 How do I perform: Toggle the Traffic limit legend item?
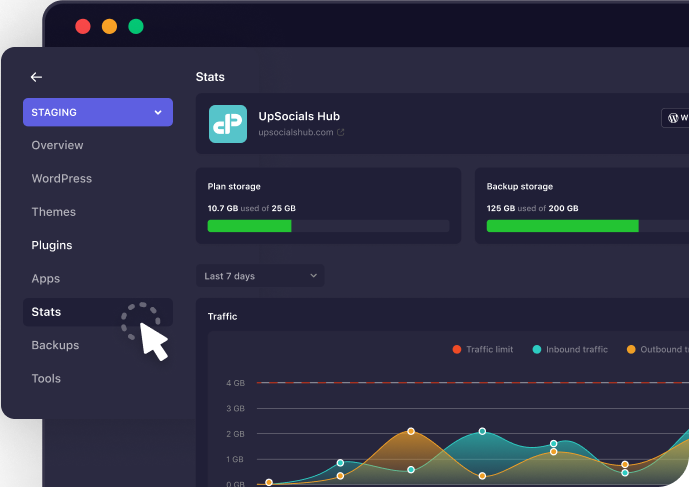(x=483, y=349)
